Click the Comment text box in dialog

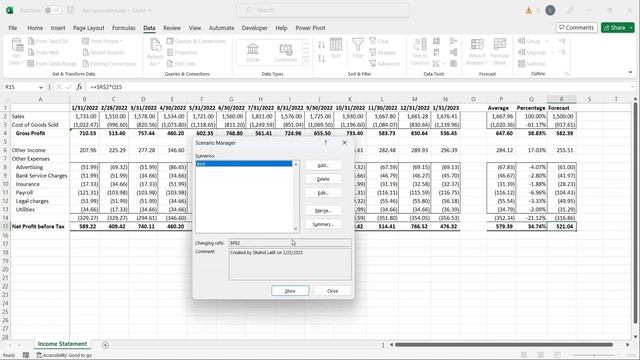[x=290, y=264]
